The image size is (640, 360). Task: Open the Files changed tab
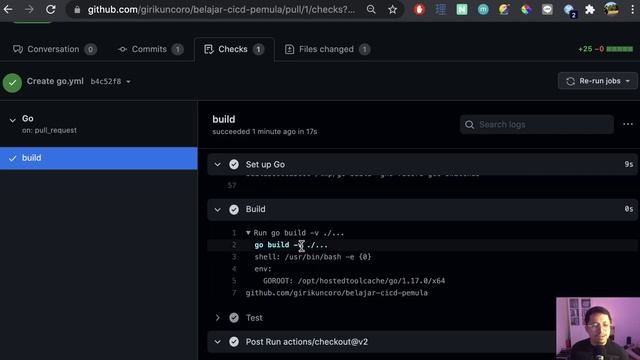327,49
